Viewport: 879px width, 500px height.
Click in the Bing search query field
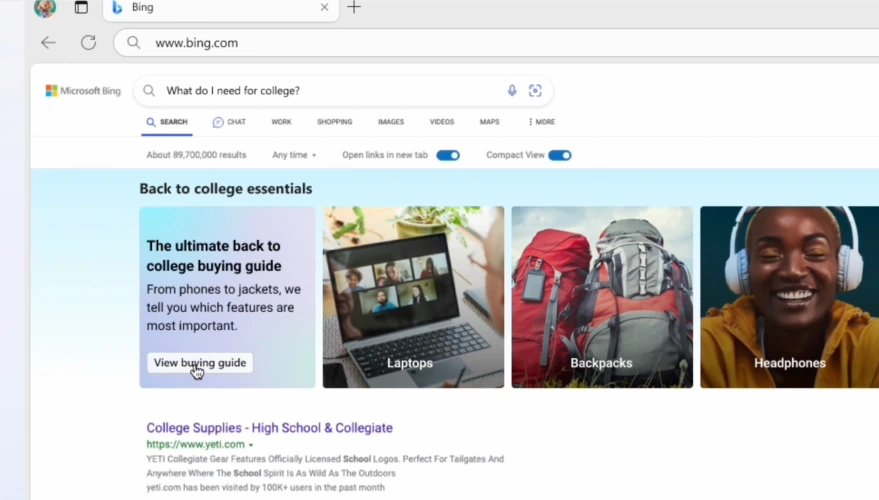330,91
